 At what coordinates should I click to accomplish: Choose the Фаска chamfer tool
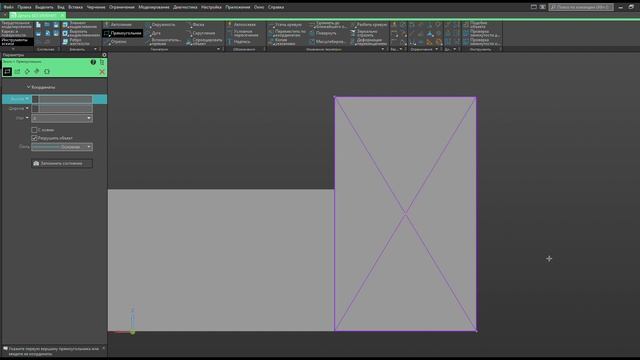(196, 25)
